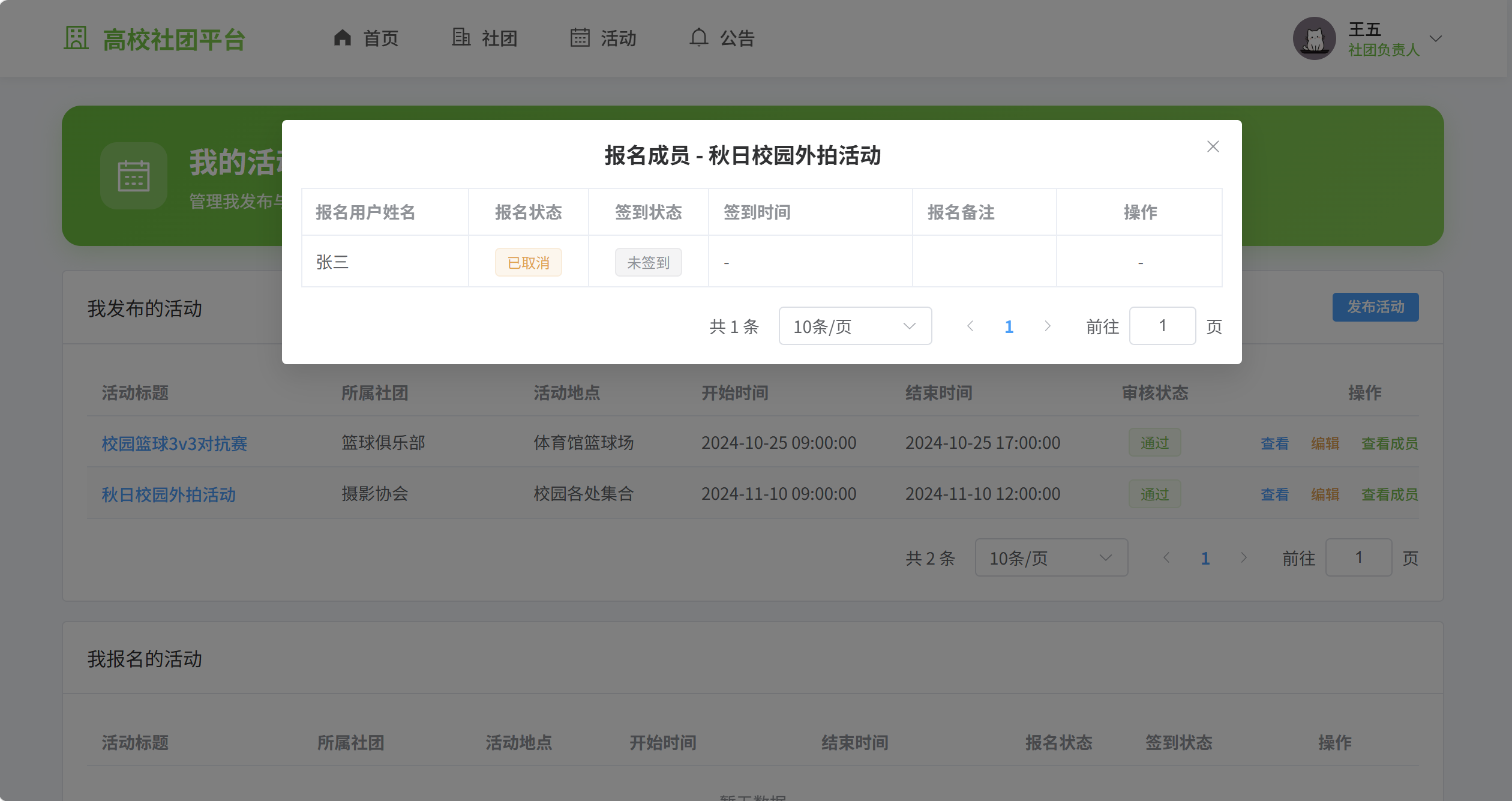The image size is (1512, 801).
Task: Click the 报名备注 column header in the dialog
Action: [961, 212]
